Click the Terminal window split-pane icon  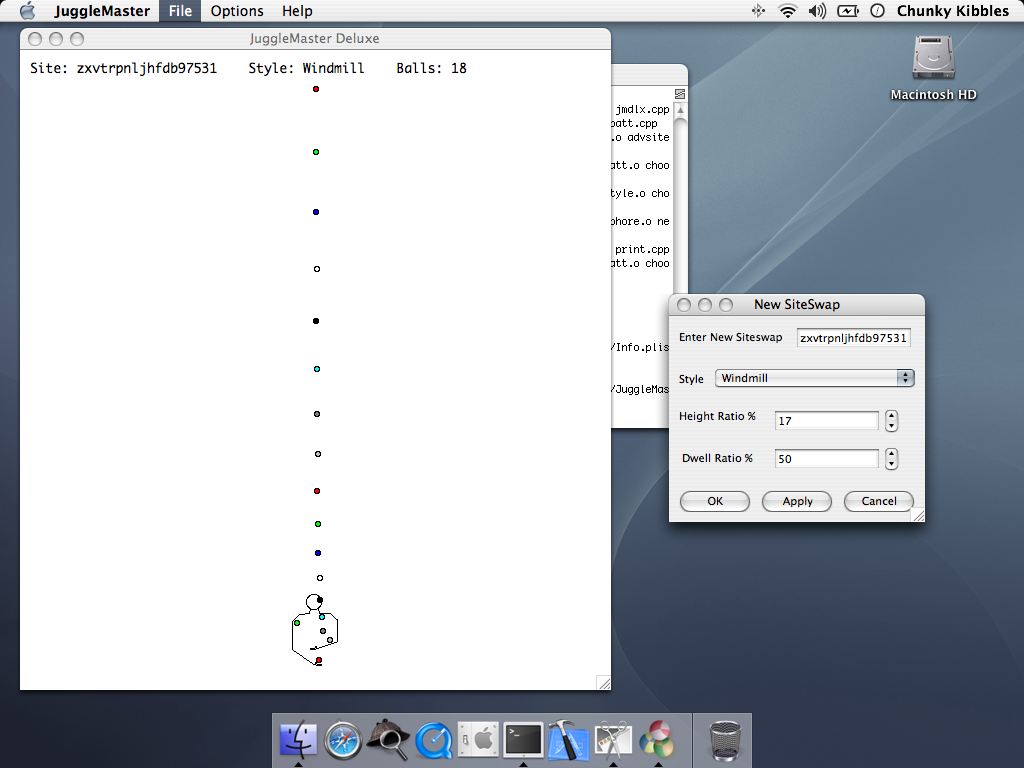[680, 94]
